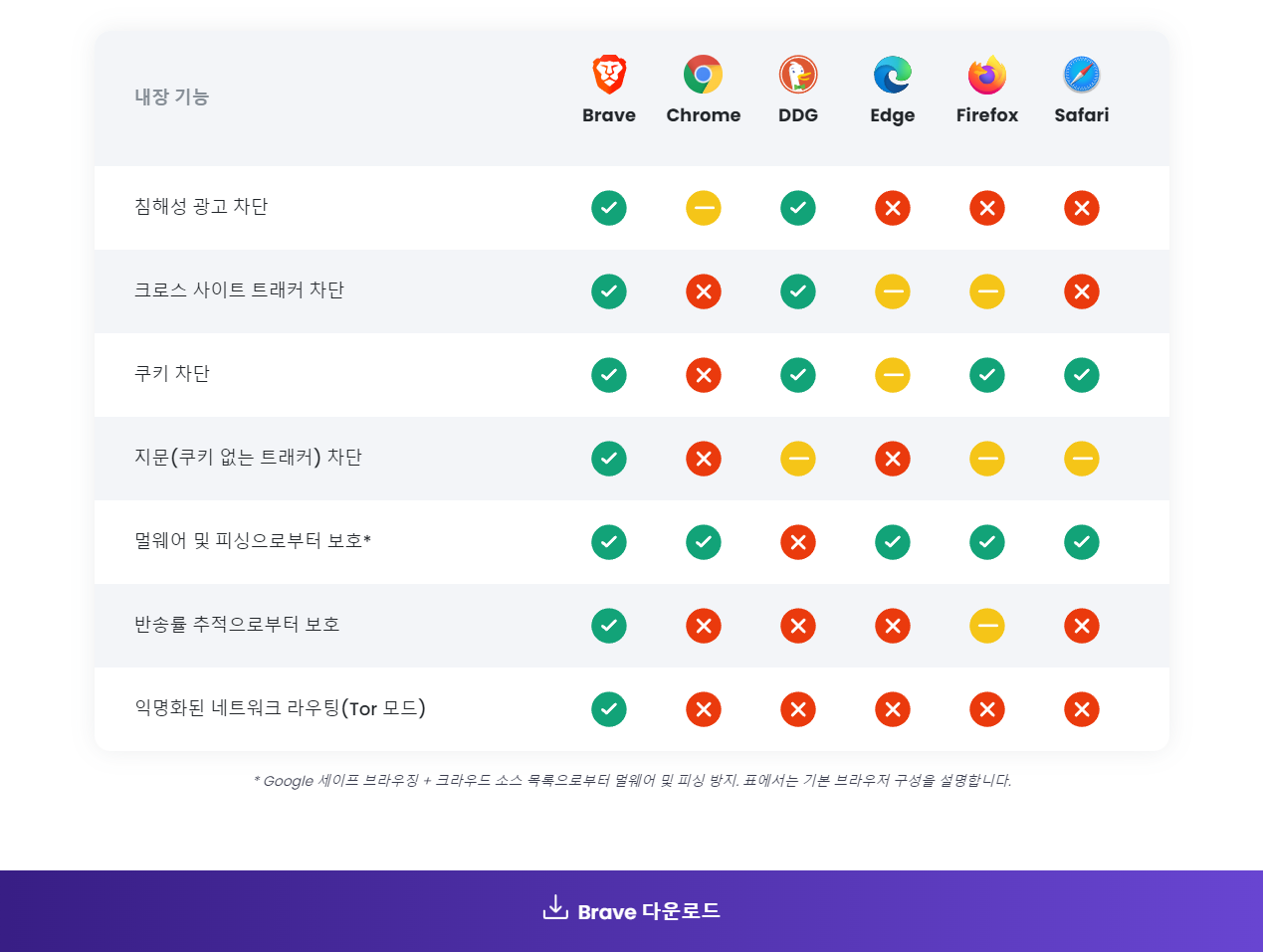Click Safari's red X for 크로스 사이트 트래커 차단
Screen dimensions: 1263x952
pyautogui.click(x=1082, y=291)
